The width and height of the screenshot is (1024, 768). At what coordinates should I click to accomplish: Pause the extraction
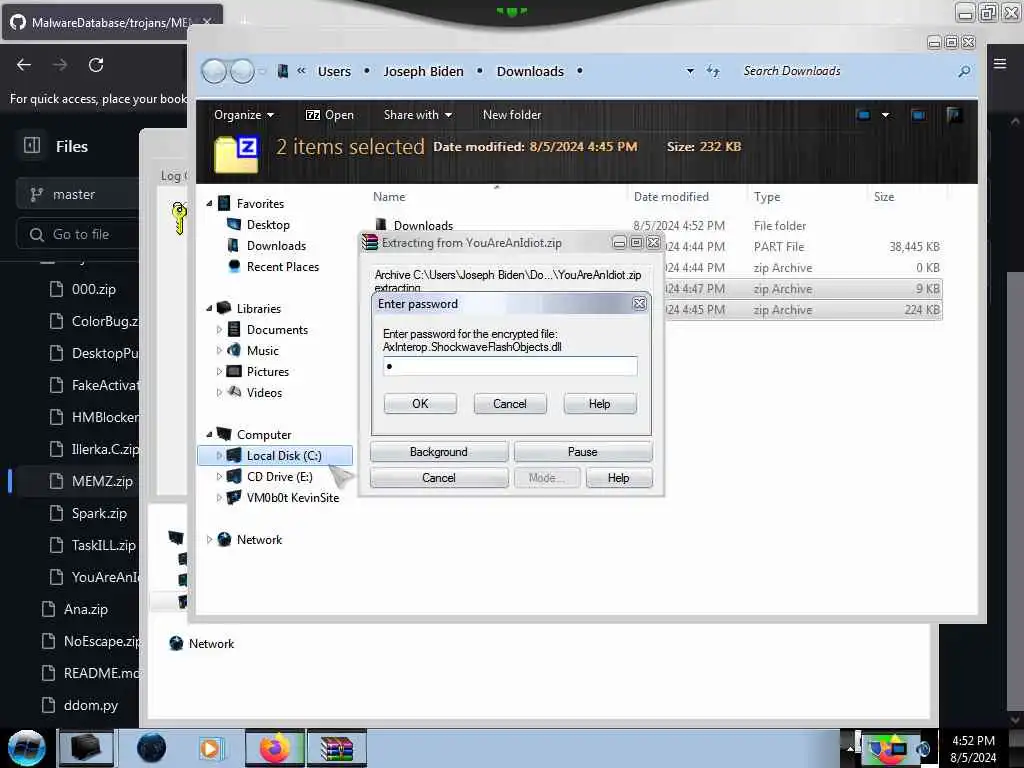coord(582,452)
